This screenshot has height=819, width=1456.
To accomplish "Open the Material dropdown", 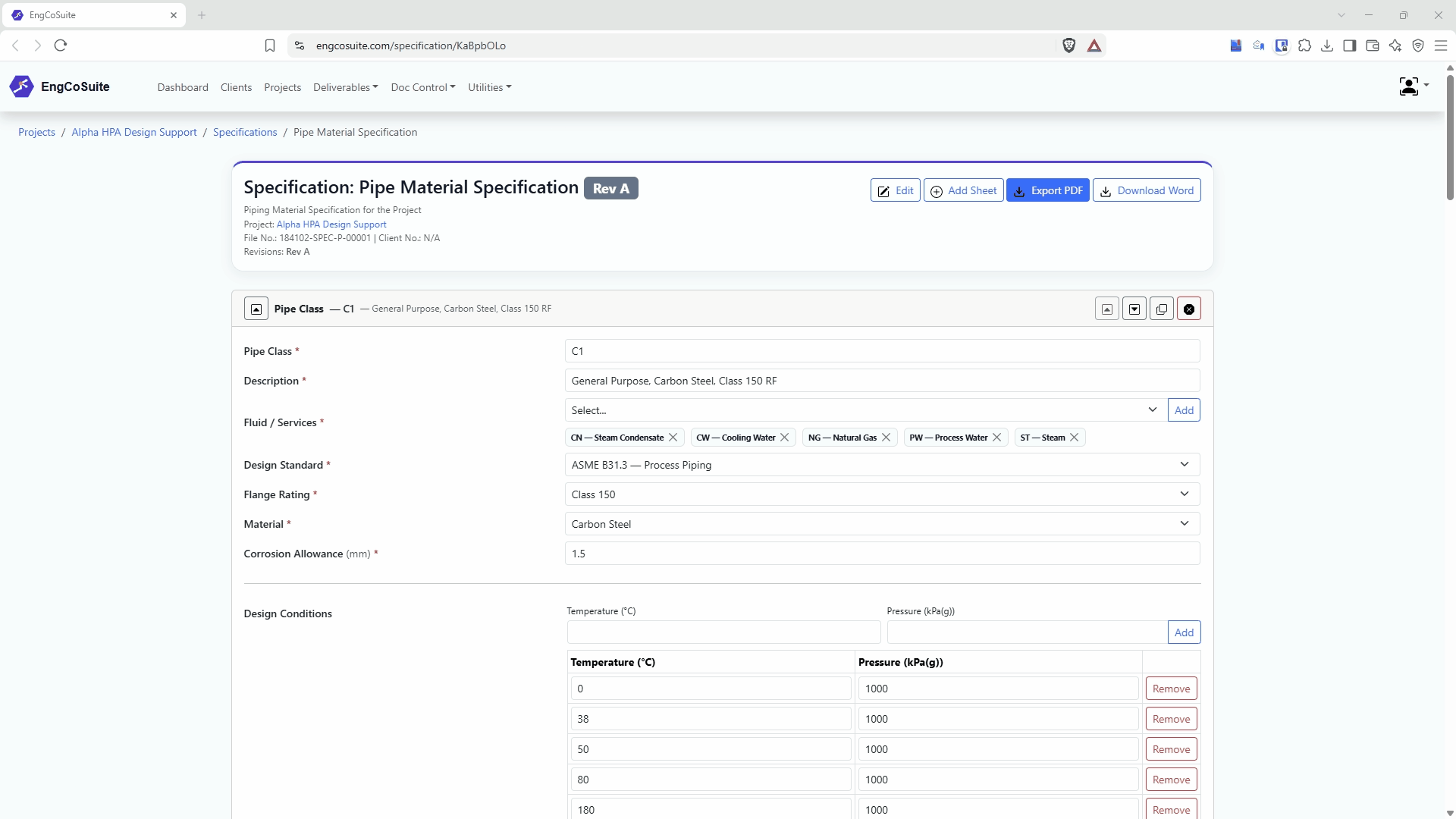I will (x=882, y=524).
